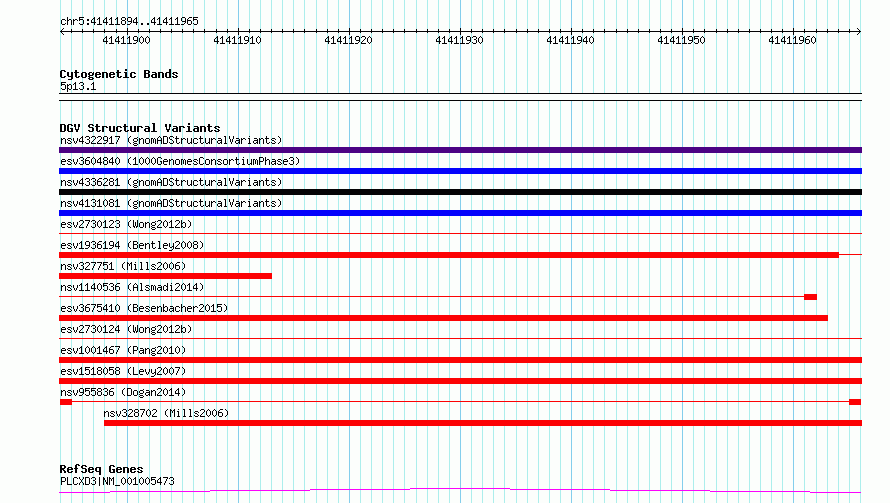Click the 41411950 ruler position label
This screenshot has width=890, height=503.
(x=681, y=40)
